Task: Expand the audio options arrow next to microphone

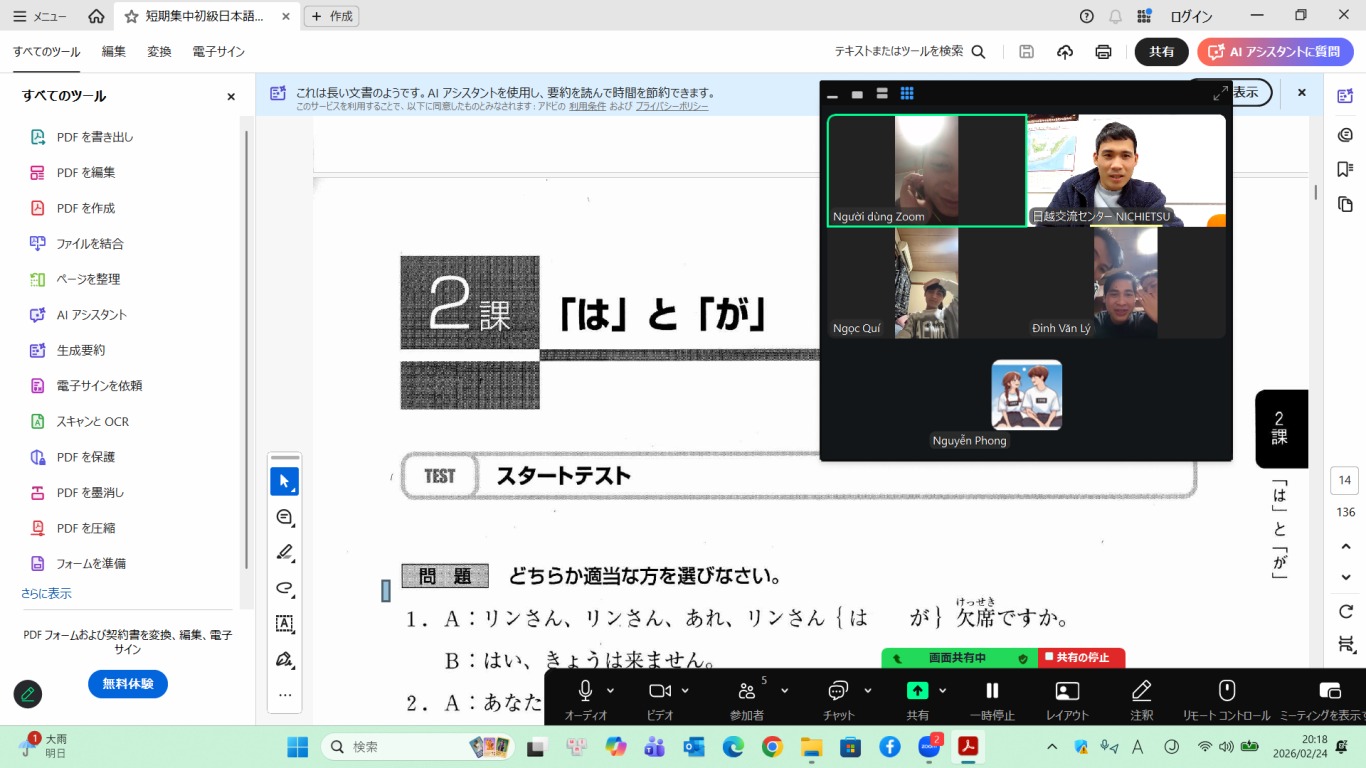Action: (610, 691)
